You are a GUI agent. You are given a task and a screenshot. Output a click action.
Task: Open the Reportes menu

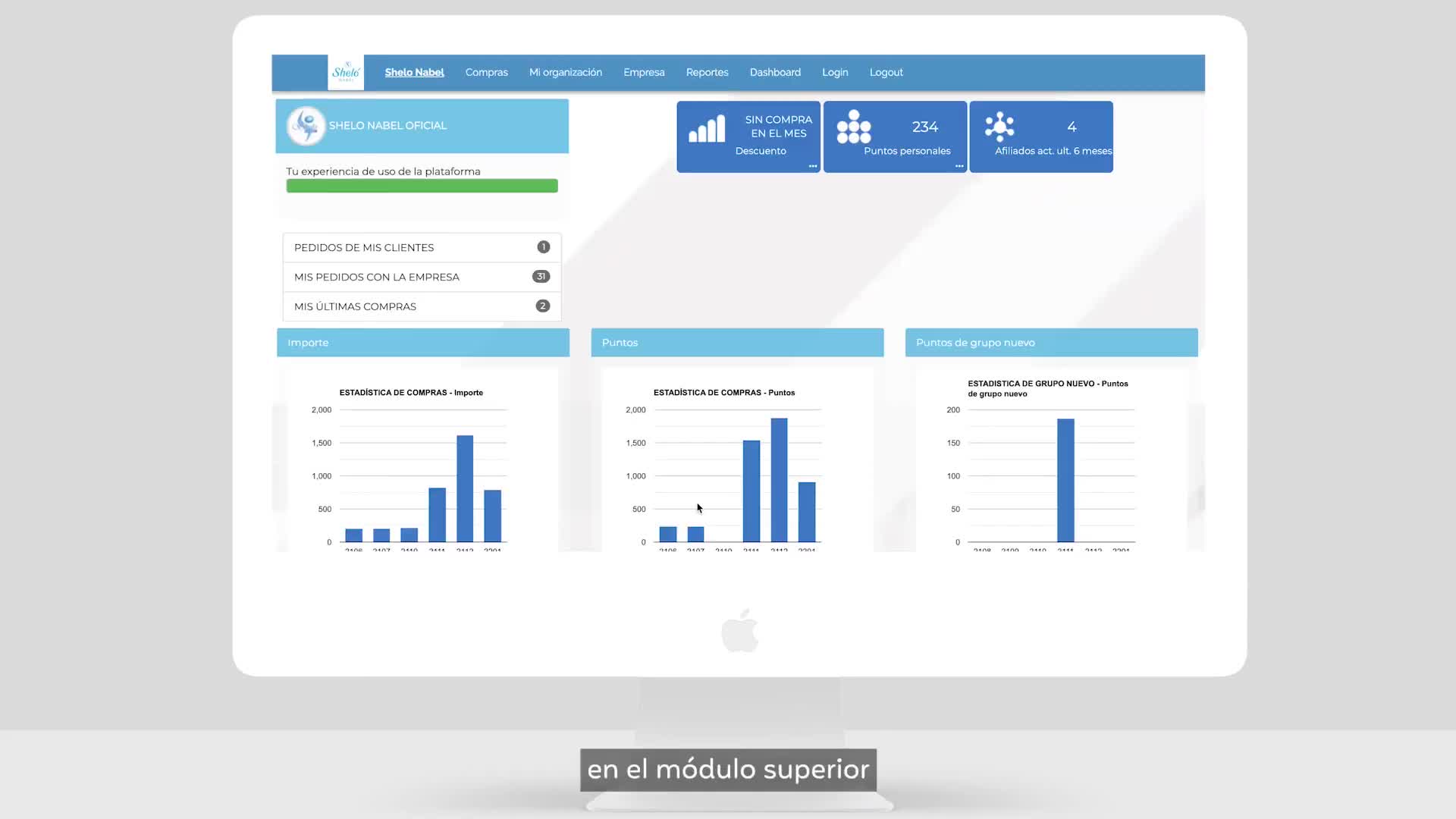click(x=707, y=73)
